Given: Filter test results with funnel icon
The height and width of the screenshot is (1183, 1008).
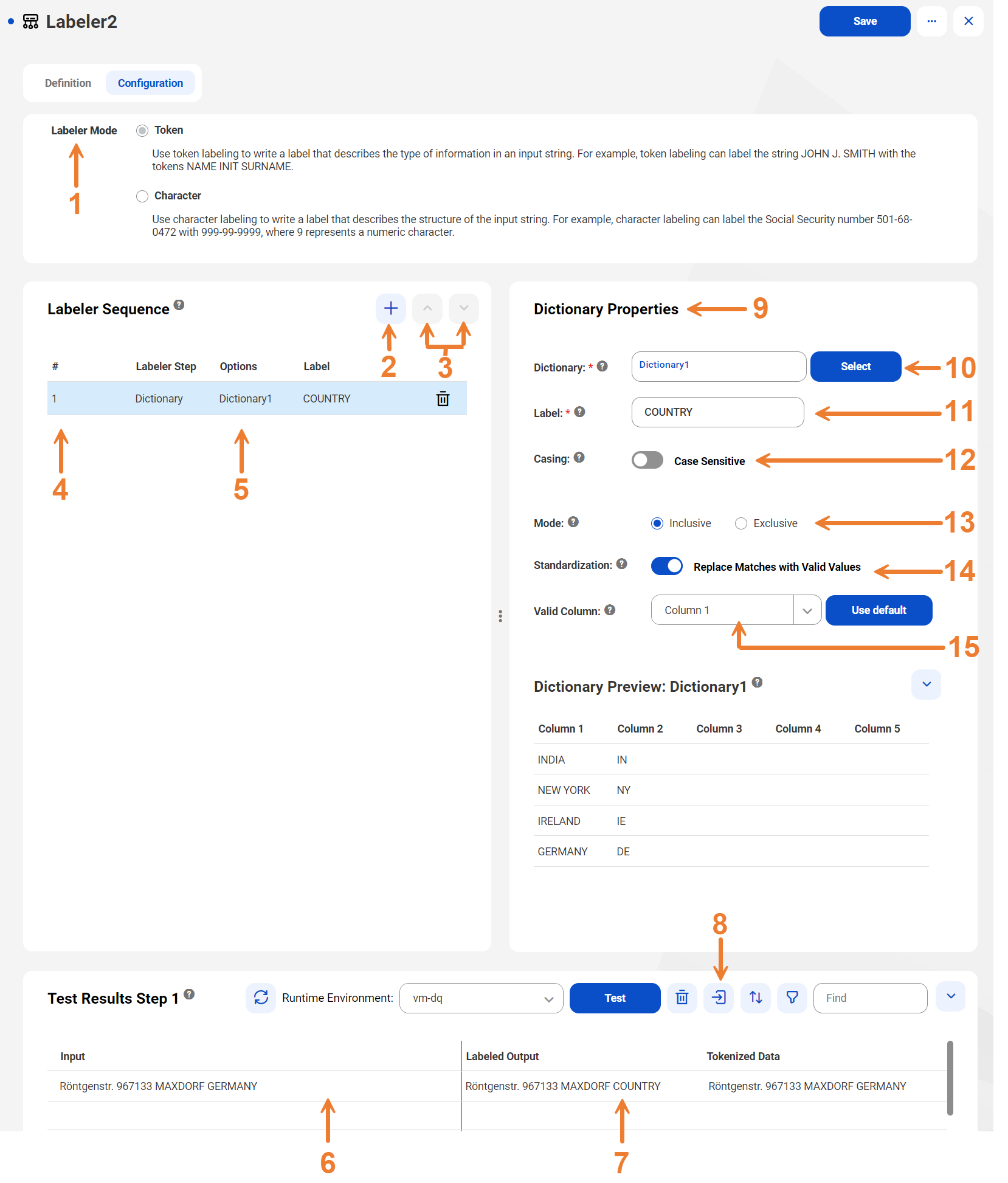Looking at the screenshot, I should pyautogui.click(x=792, y=998).
